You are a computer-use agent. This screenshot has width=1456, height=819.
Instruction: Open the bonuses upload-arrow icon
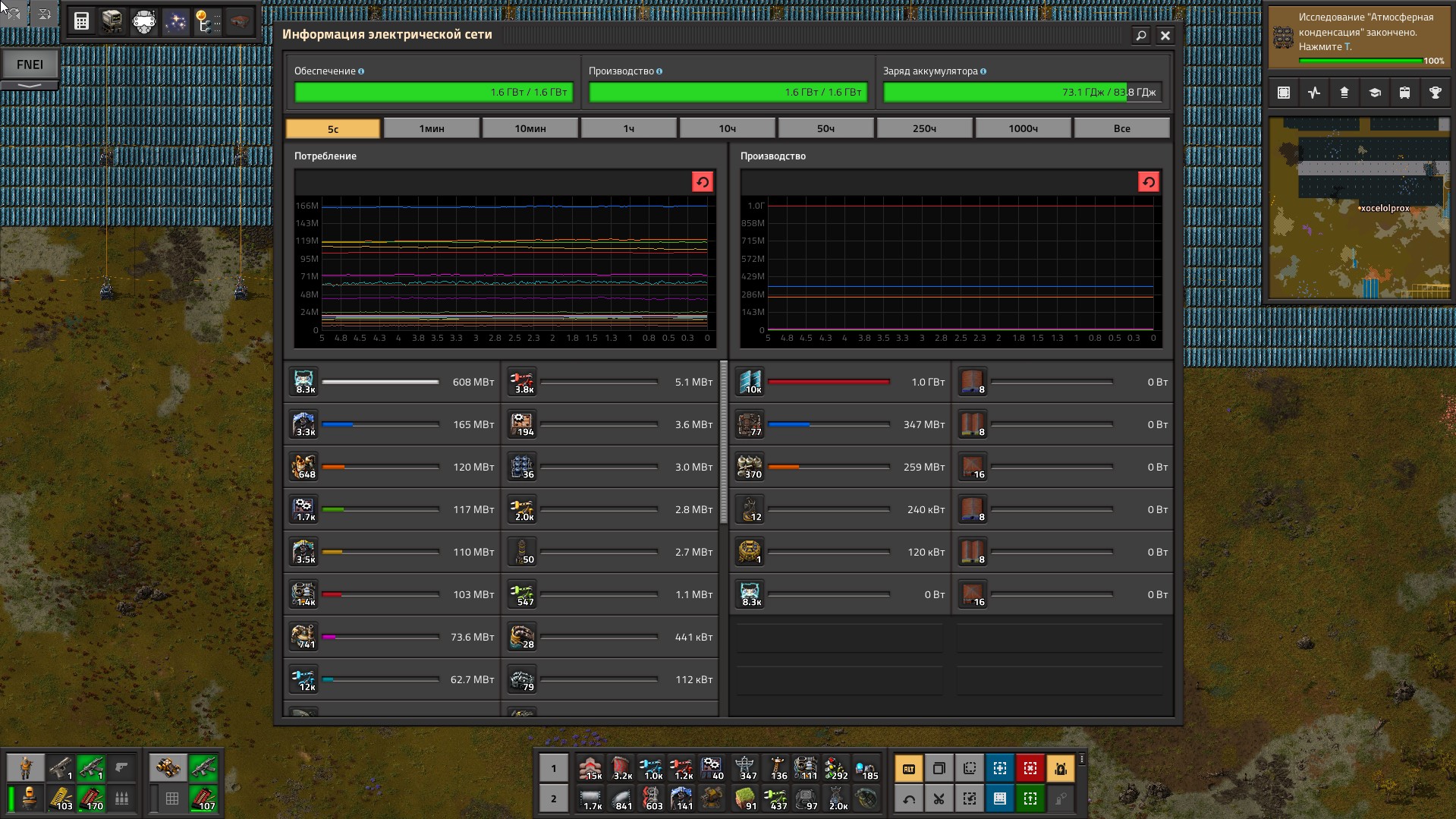pos(1344,93)
